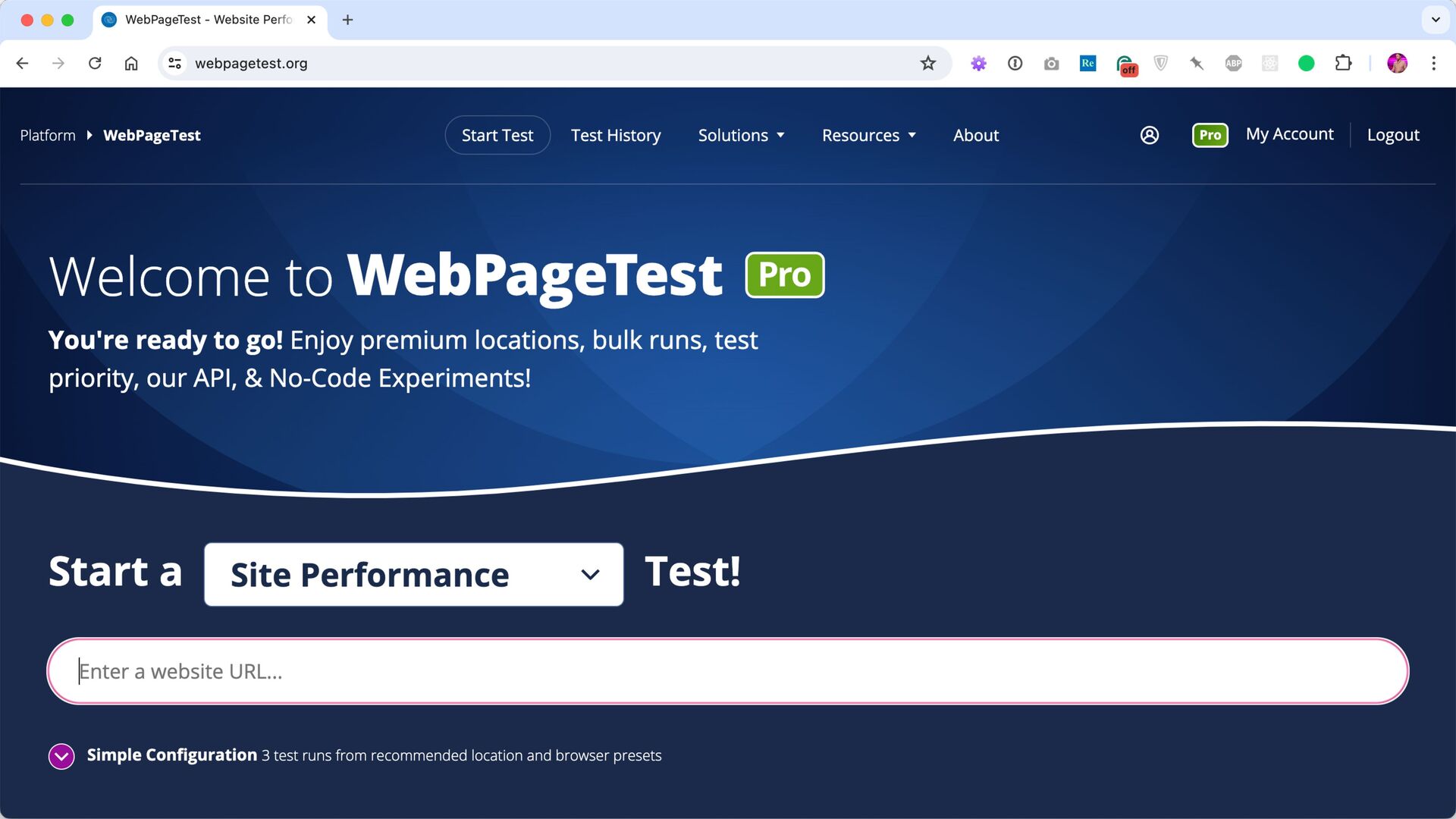1456x819 pixels.
Task: Close the WebPageTest browser tab
Action: [x=311, y=20]
